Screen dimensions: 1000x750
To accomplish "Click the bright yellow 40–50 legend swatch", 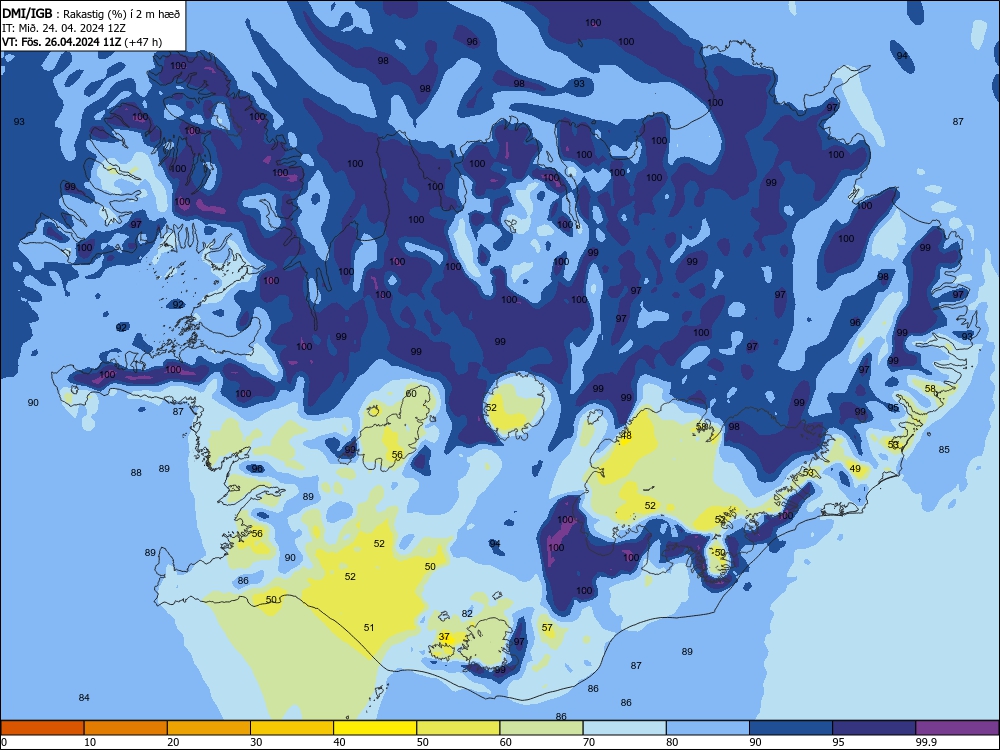I will click(x=375, y=728).
